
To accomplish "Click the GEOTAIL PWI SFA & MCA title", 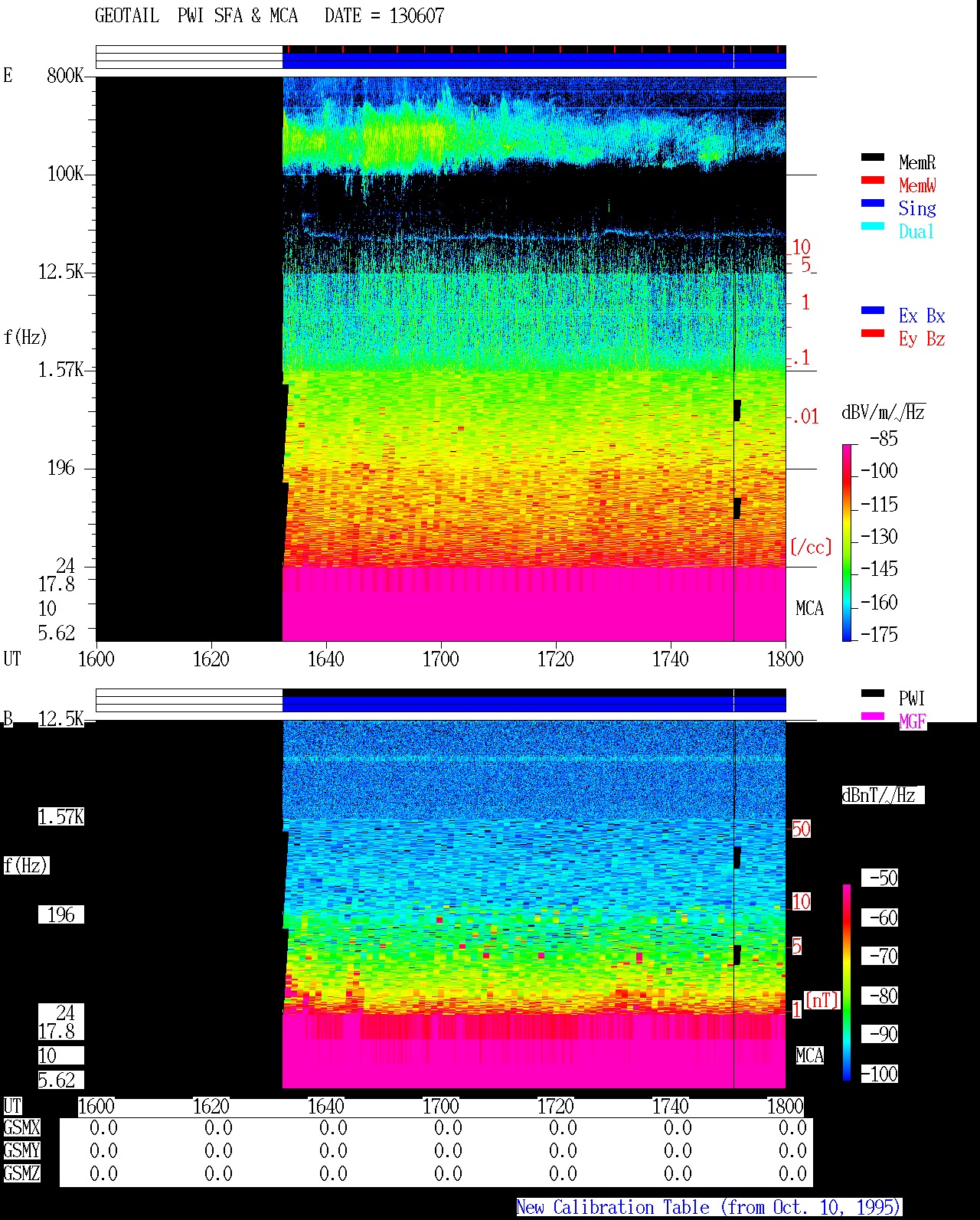I will tap(196, 16).
